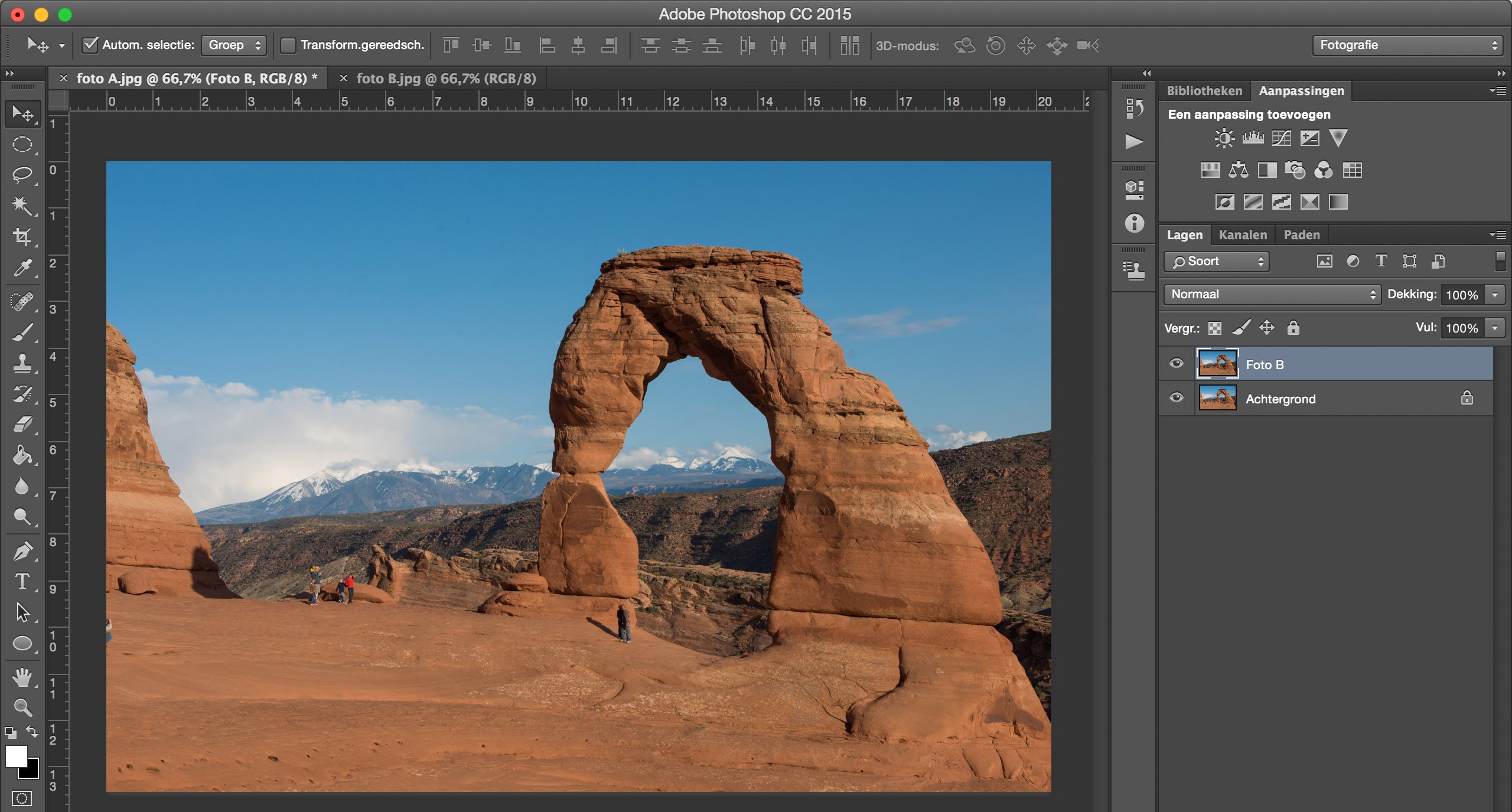The width and height of the screenshot is (1512, 812).
Task: Select the Pen tool
Action: pyautogui.click(x=22, y=550)
